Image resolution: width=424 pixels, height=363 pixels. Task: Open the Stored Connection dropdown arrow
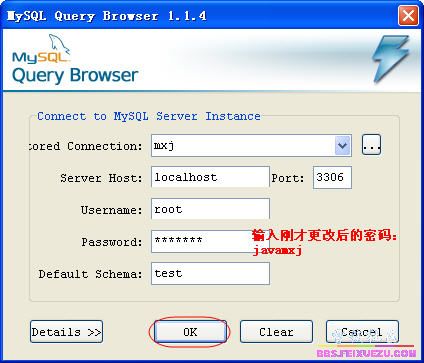(x=343, y=145)
